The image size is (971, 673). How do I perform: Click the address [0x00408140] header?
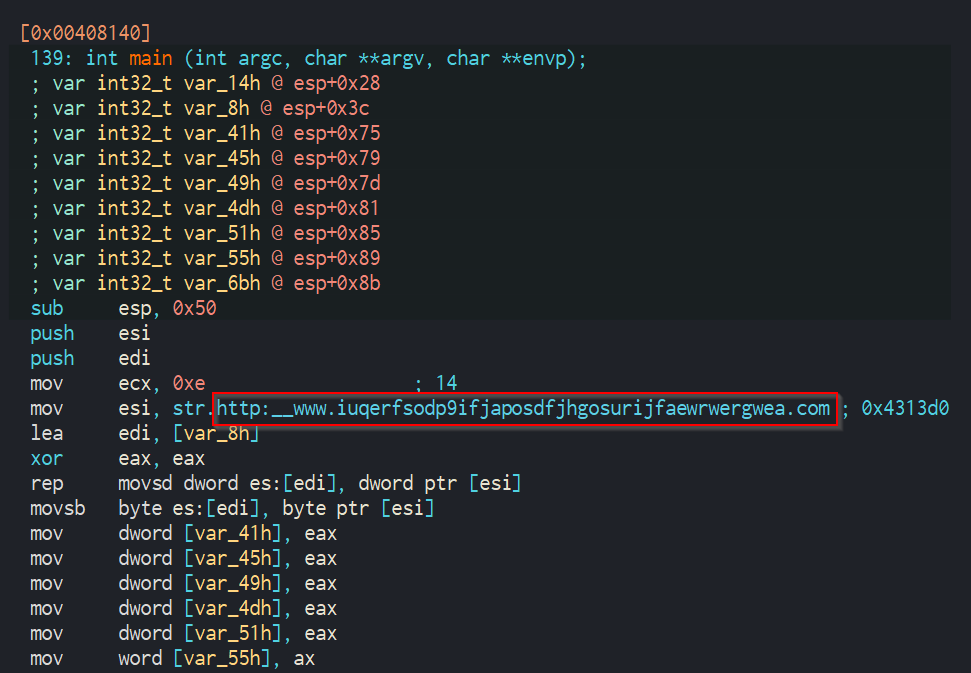85,32
